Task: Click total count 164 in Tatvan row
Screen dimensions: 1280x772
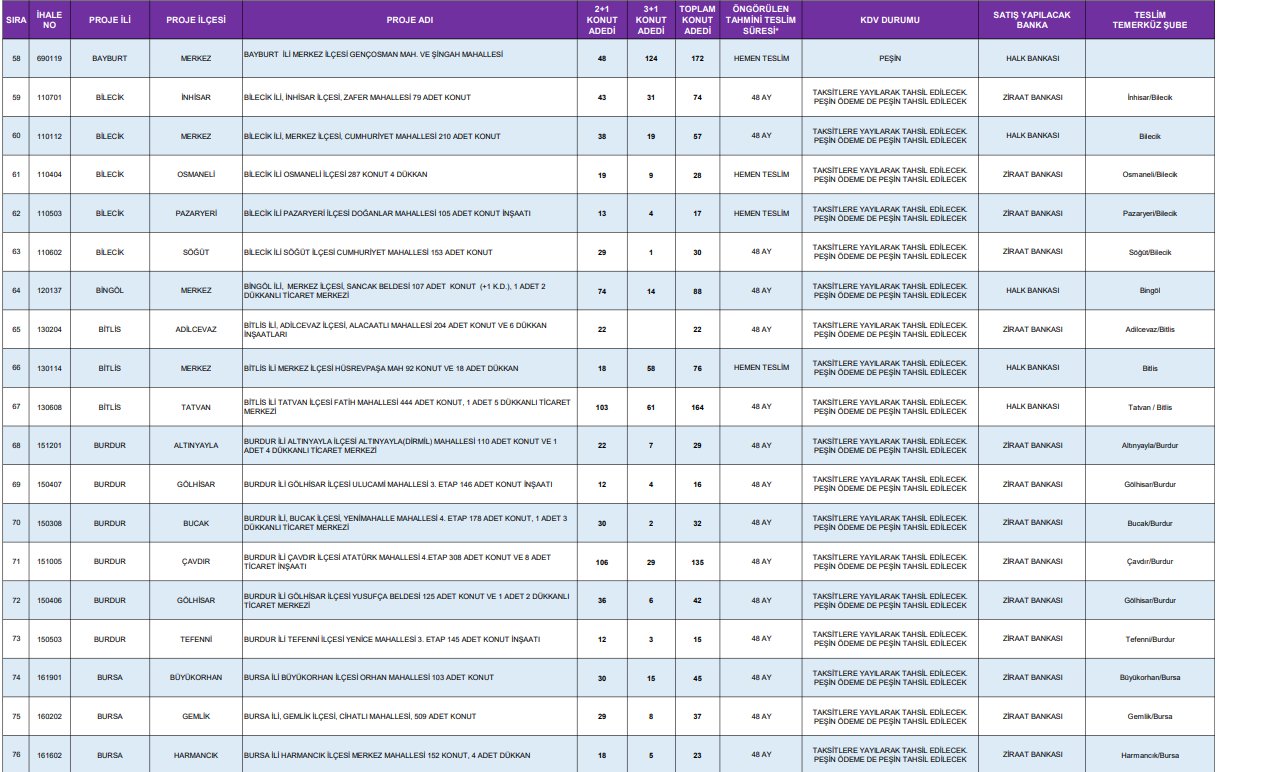Action: 697,407
